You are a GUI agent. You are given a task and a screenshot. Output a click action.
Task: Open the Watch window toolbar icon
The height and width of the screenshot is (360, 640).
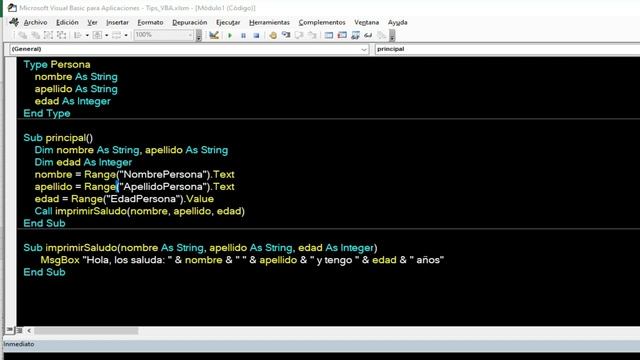click(355, 36)
